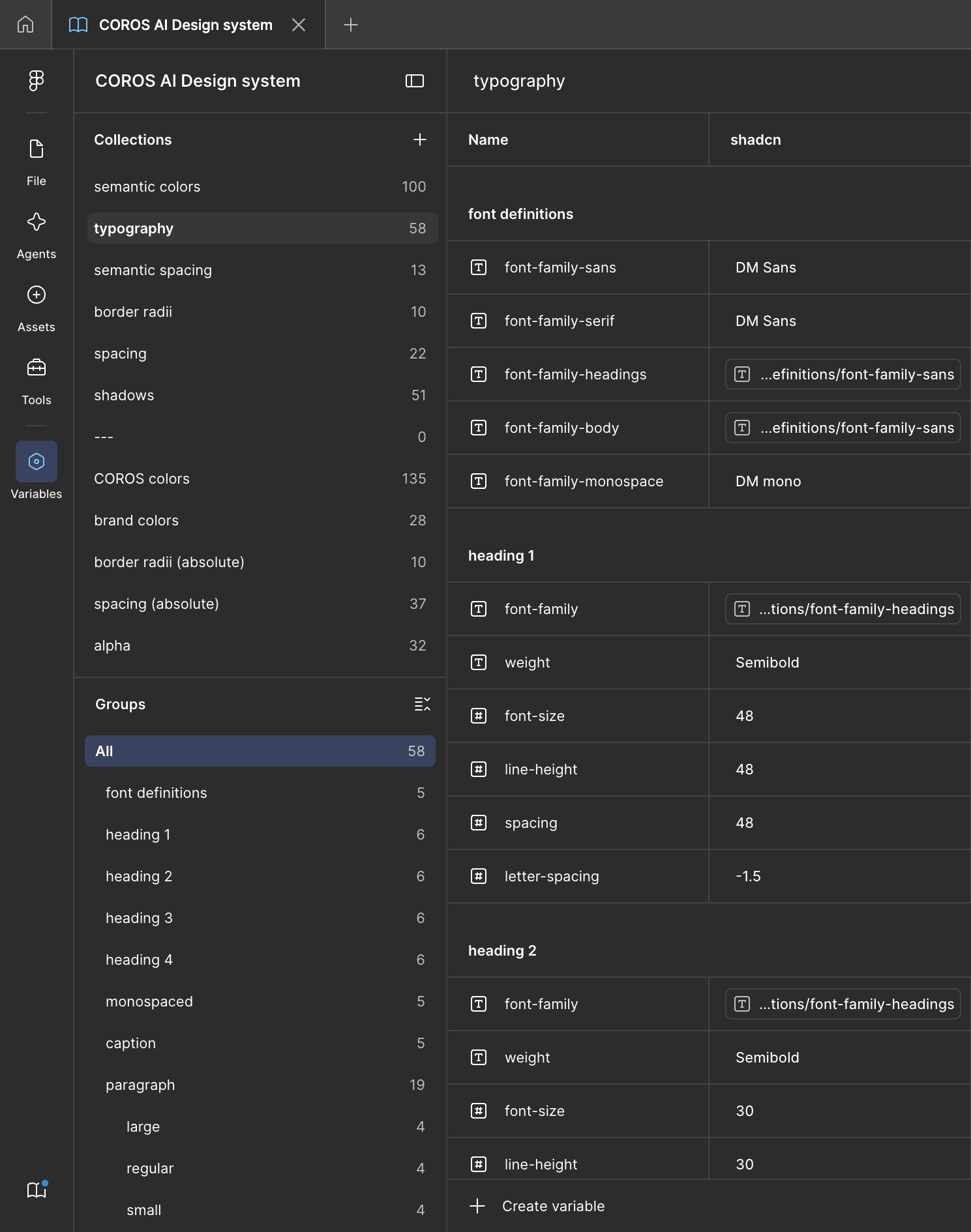Click the heading 2 section title
The image size is (971, 1232).
click(502, 950)
